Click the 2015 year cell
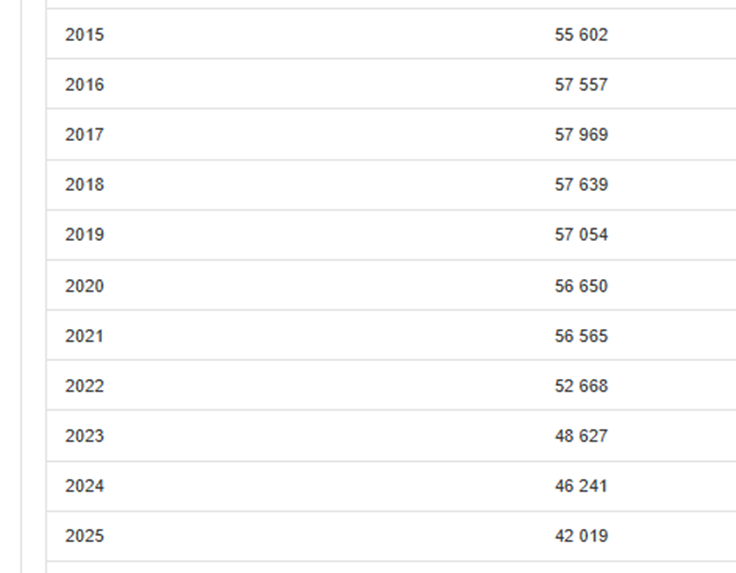Image resolution: width=736 pixels, height=573 pixels. [84, 35]
